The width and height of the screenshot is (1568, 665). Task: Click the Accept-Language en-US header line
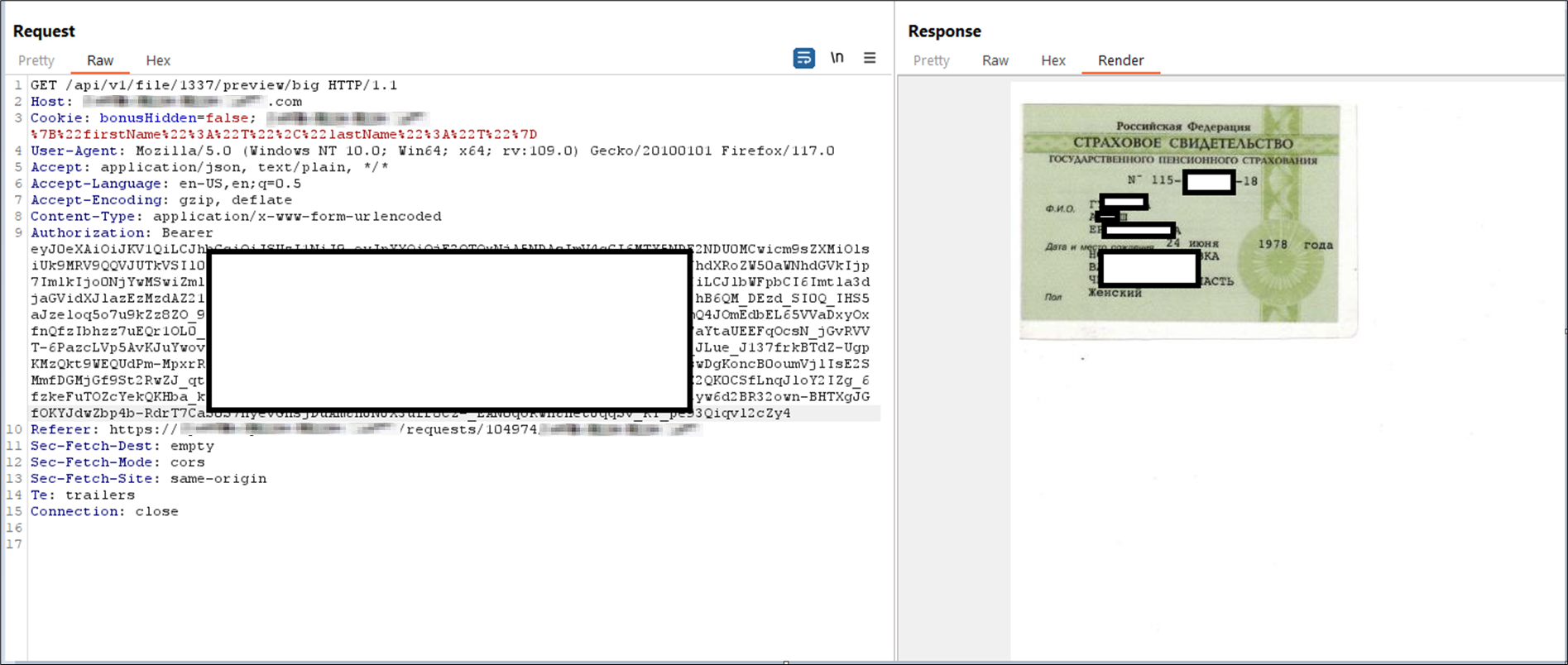[x=166, y=184]
